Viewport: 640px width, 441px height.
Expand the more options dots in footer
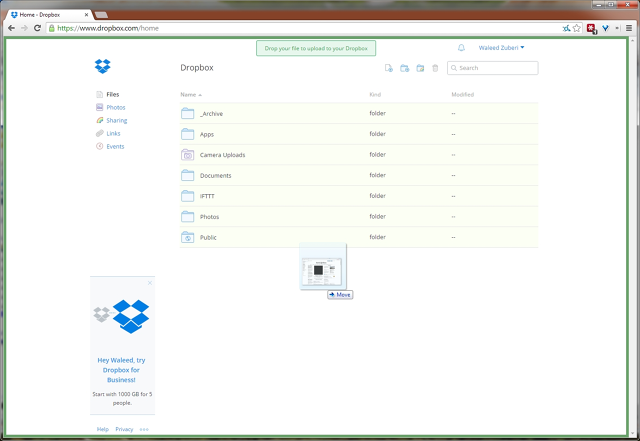click(144, 429)
